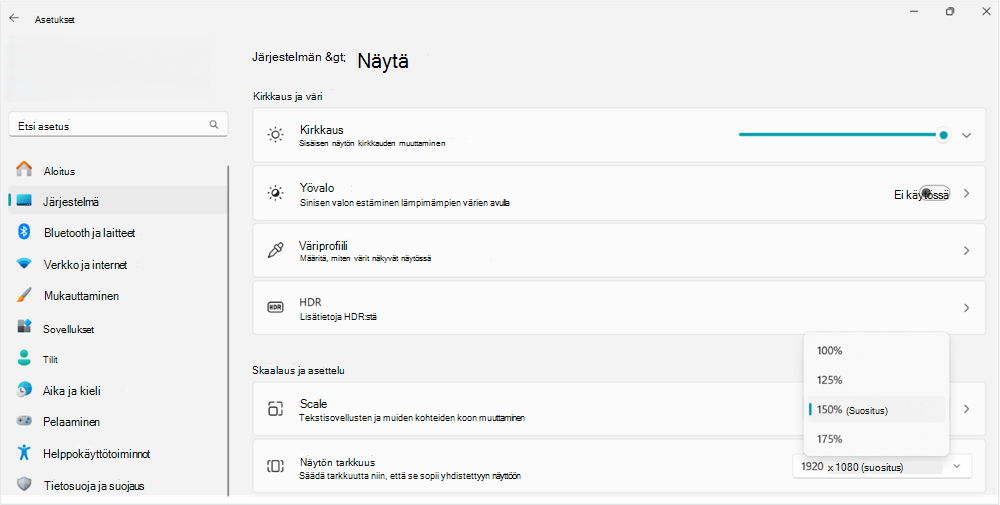Click the Järjestelmän breadcrumb link
Screen dimensions: 1000x505
point(299,57)
